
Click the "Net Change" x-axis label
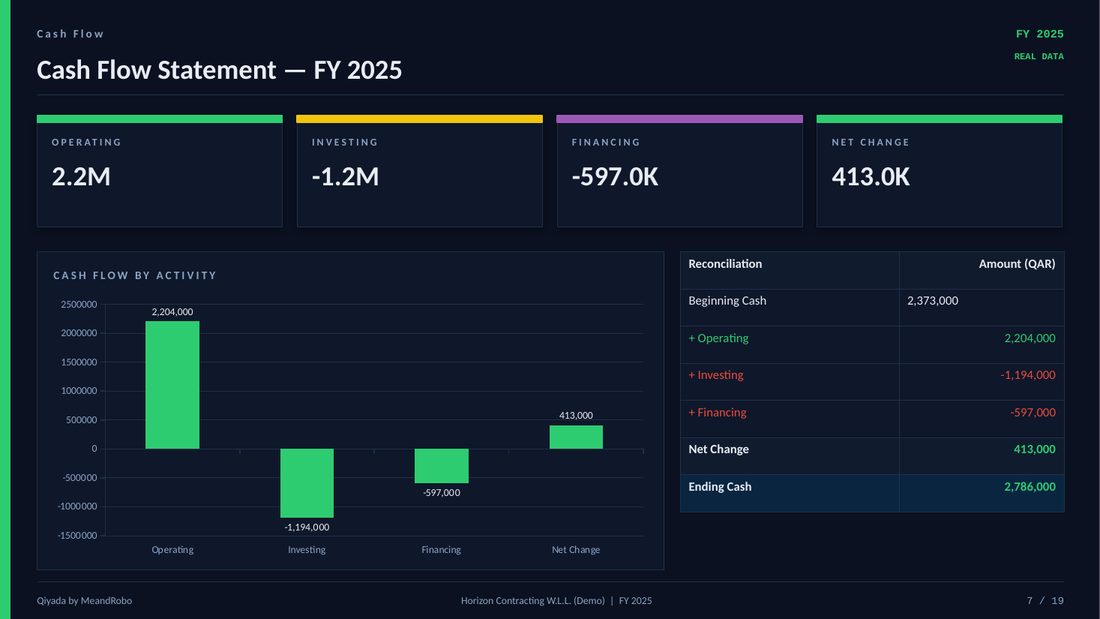click(576, 550)
